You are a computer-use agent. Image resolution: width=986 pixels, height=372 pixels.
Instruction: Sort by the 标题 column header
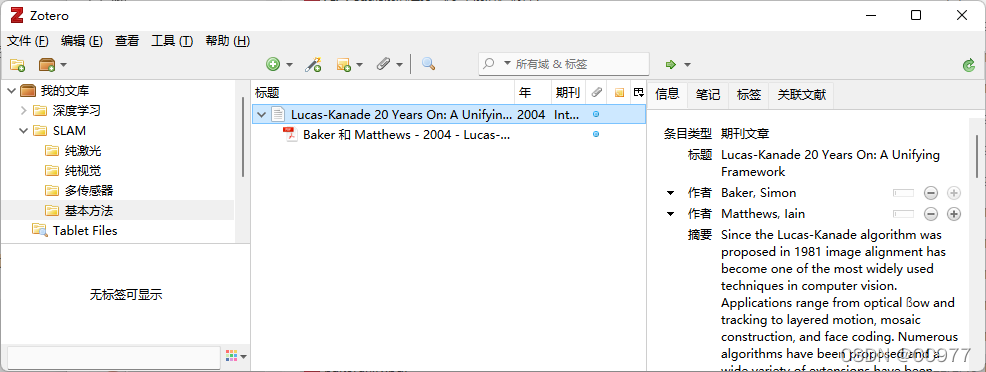tap(383, 93)
